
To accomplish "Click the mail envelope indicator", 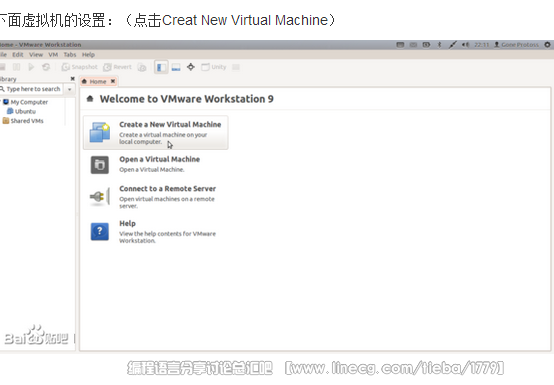I will point(413,45).
